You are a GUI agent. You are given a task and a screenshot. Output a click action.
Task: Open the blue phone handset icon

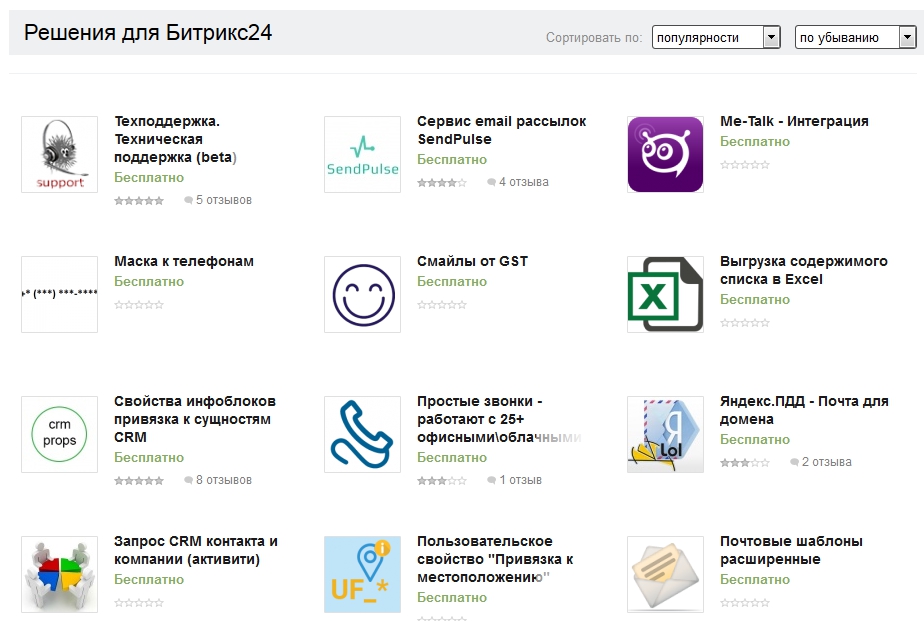tap(362, 435)
